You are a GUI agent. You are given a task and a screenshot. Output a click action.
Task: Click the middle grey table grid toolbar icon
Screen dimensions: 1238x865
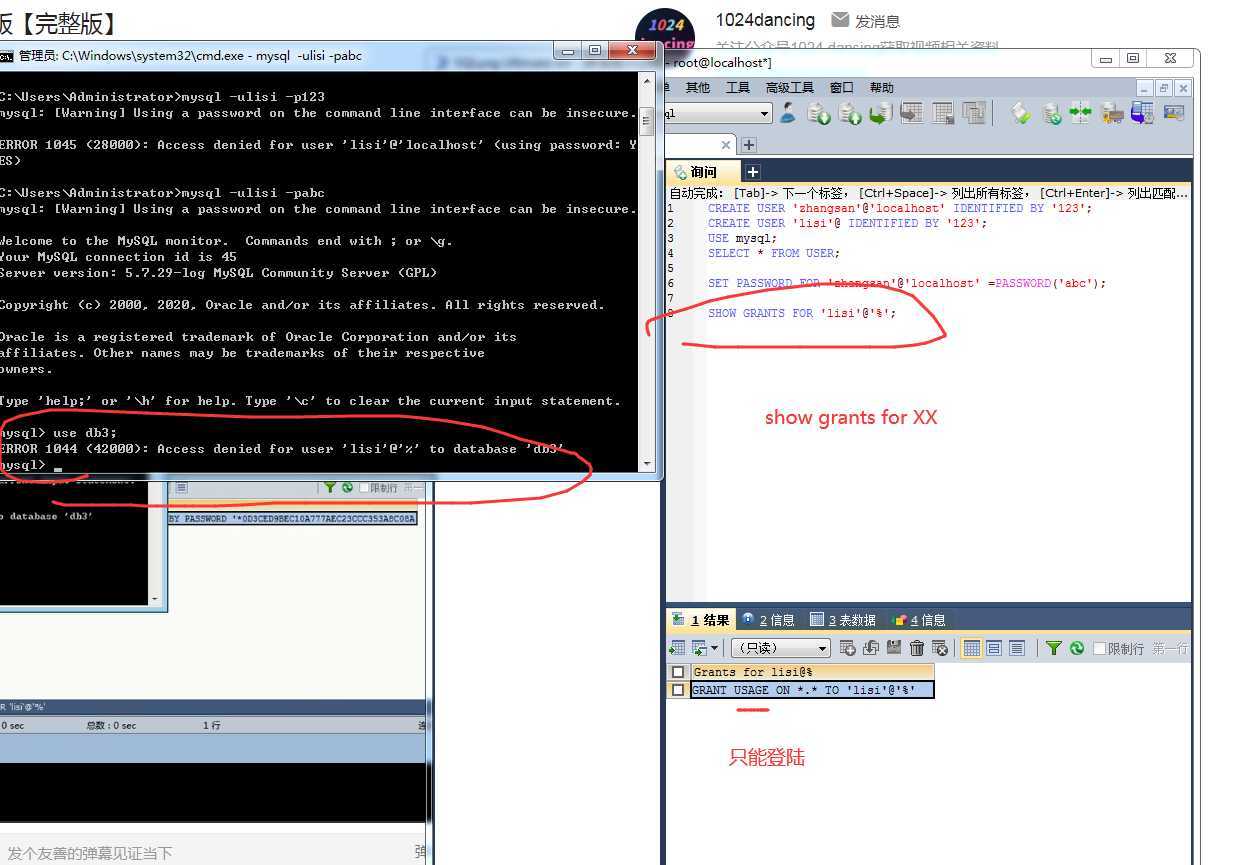pyautogui.click(x=943, y=113)
